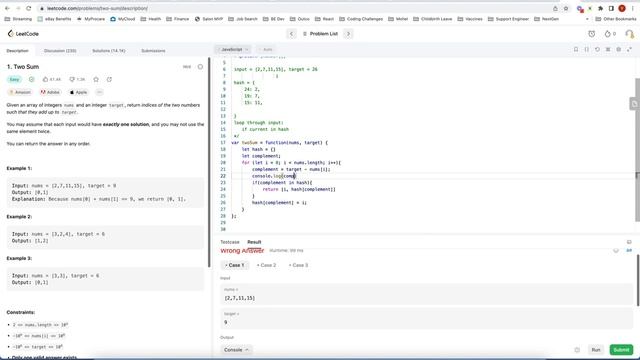
Task: Click the Run button
Action: [596, 350]
